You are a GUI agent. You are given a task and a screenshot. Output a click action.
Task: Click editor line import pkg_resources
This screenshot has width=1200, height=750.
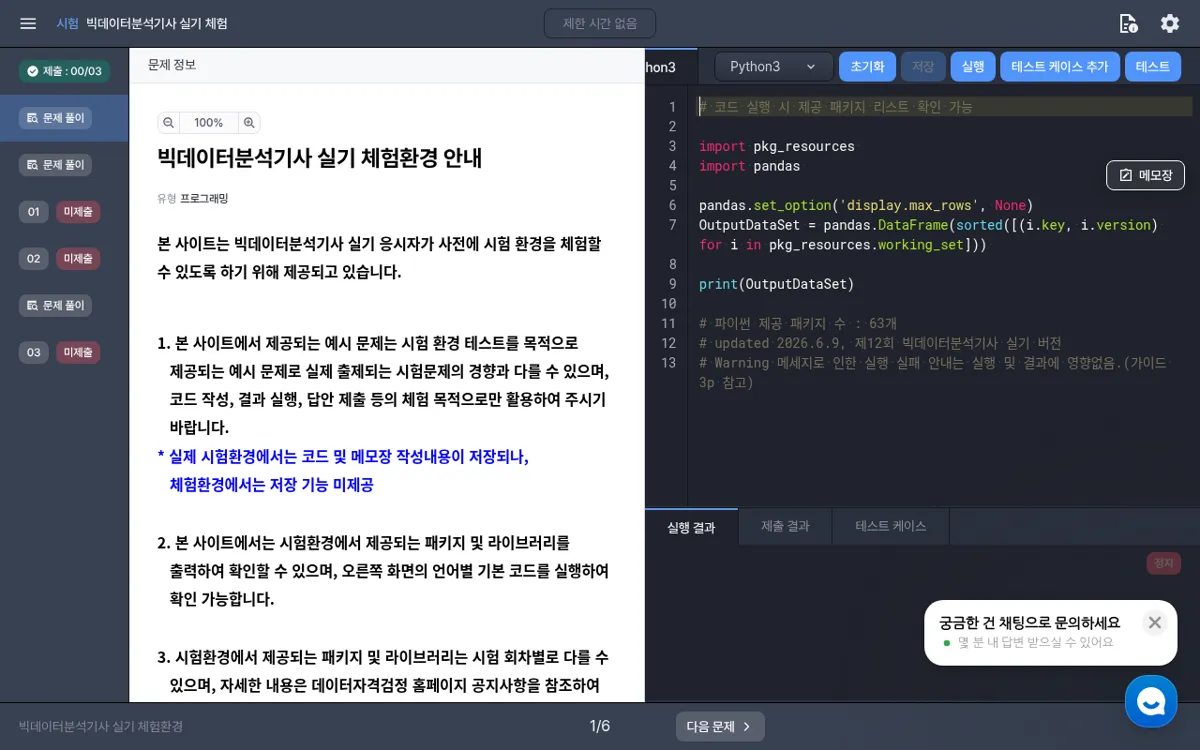point(777,146)
